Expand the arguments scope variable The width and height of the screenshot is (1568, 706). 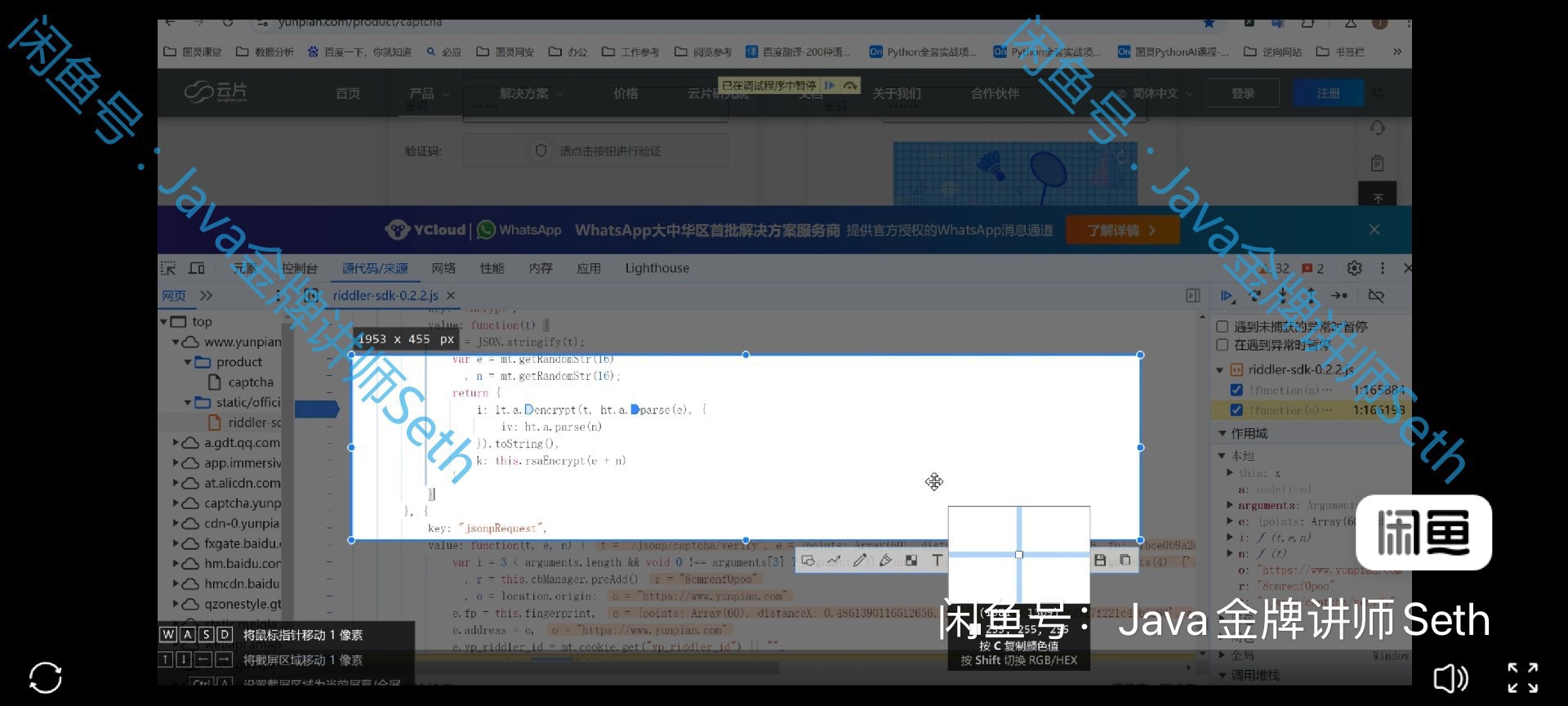click(x=1230, y=506)
